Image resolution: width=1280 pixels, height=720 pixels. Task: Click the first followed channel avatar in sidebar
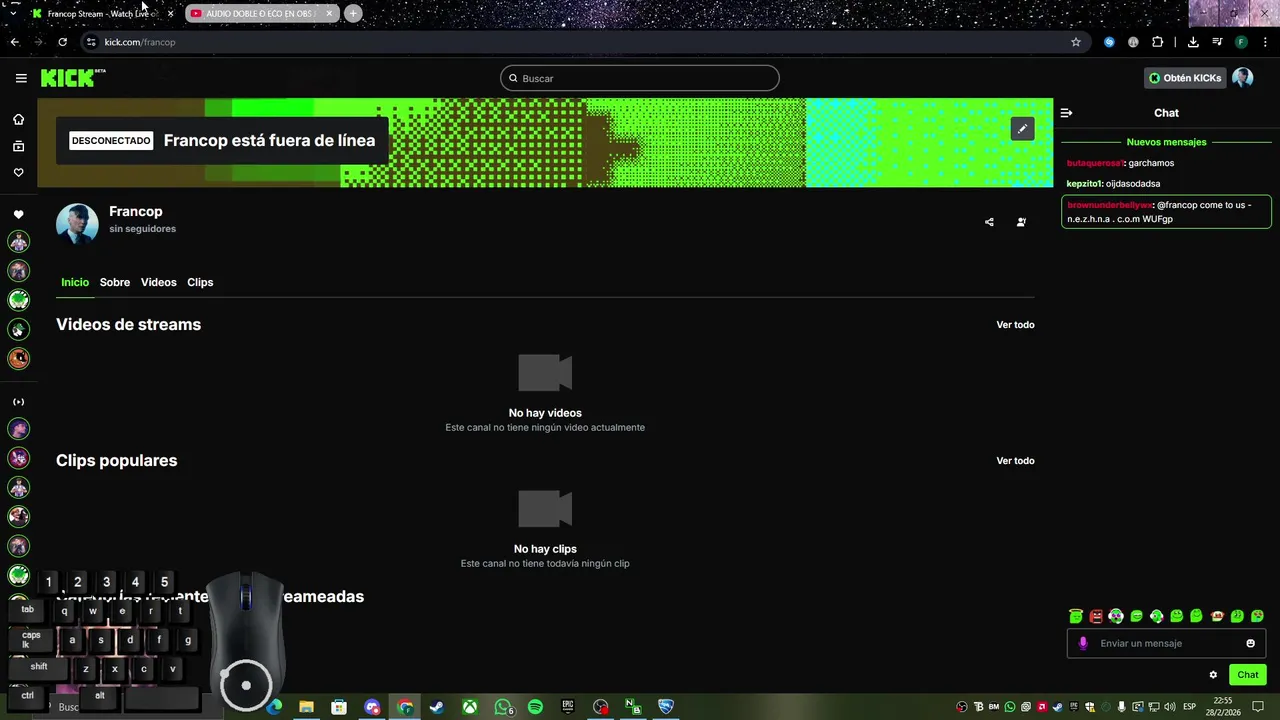click(x=18, y=241)
